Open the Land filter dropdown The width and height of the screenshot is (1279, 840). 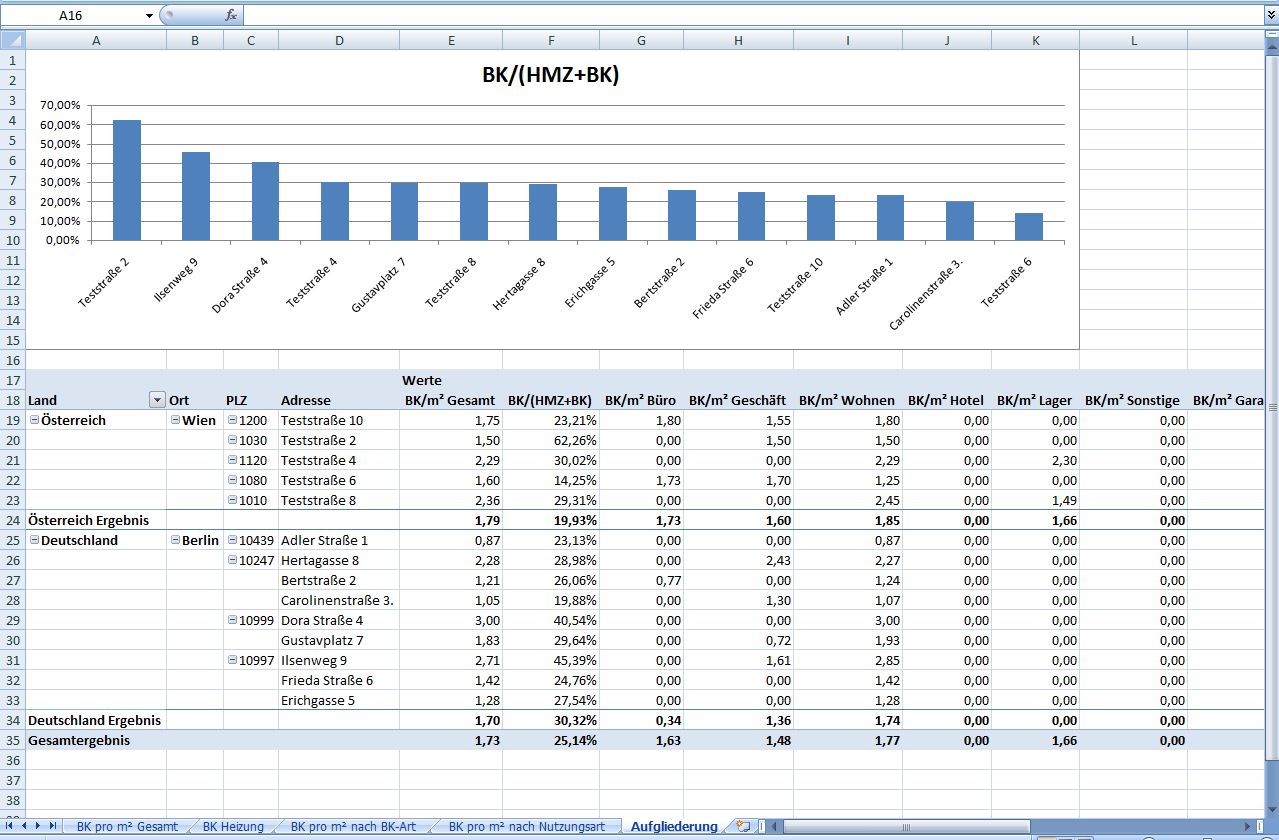click(157, 400)
